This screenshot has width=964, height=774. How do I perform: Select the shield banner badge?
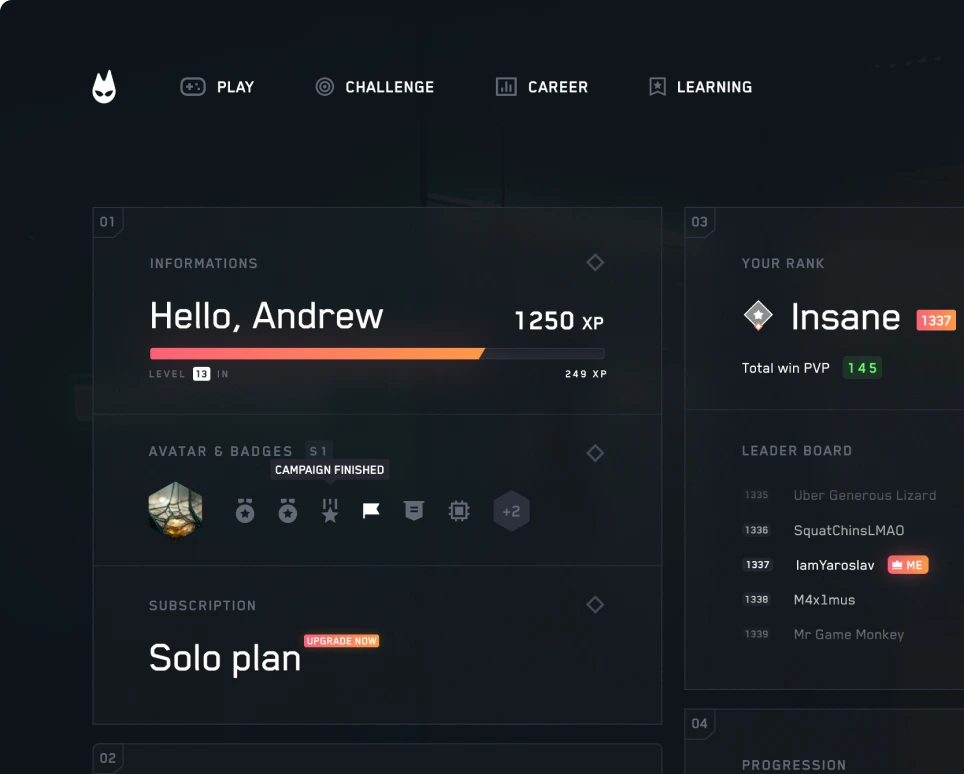pyautogui.click(x=414, y=511)
